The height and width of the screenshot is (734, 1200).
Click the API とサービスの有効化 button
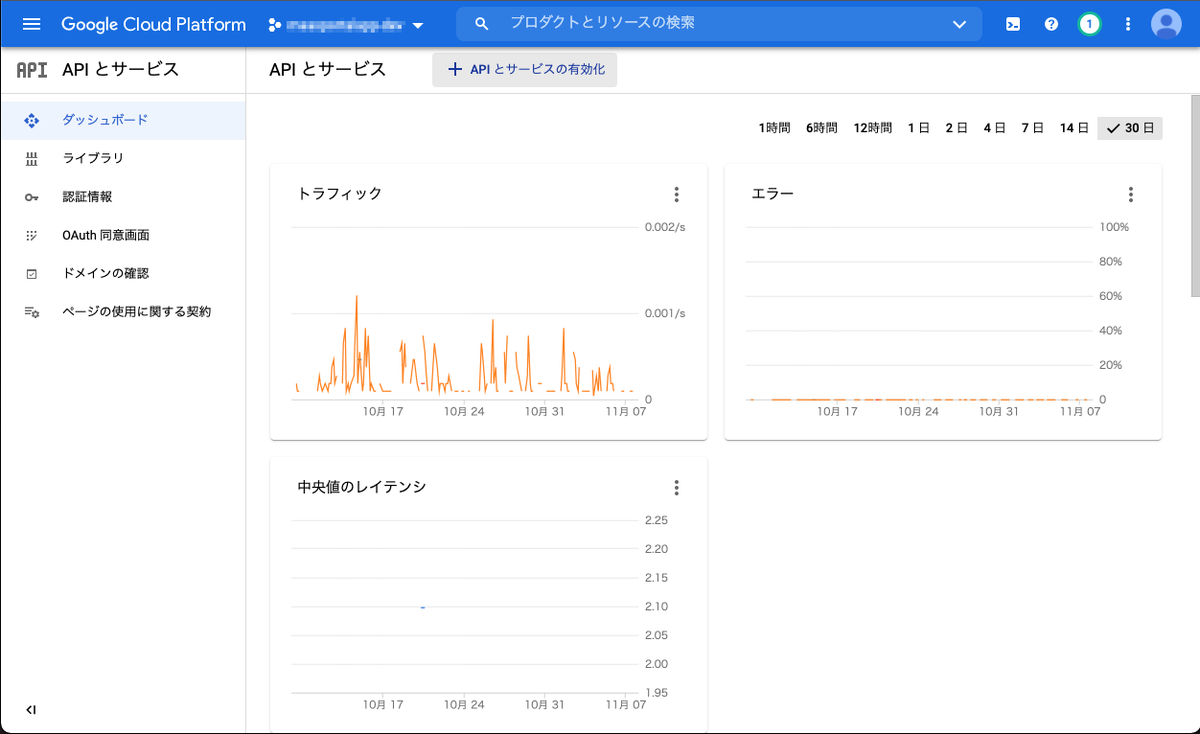click(x=524, y=69)
